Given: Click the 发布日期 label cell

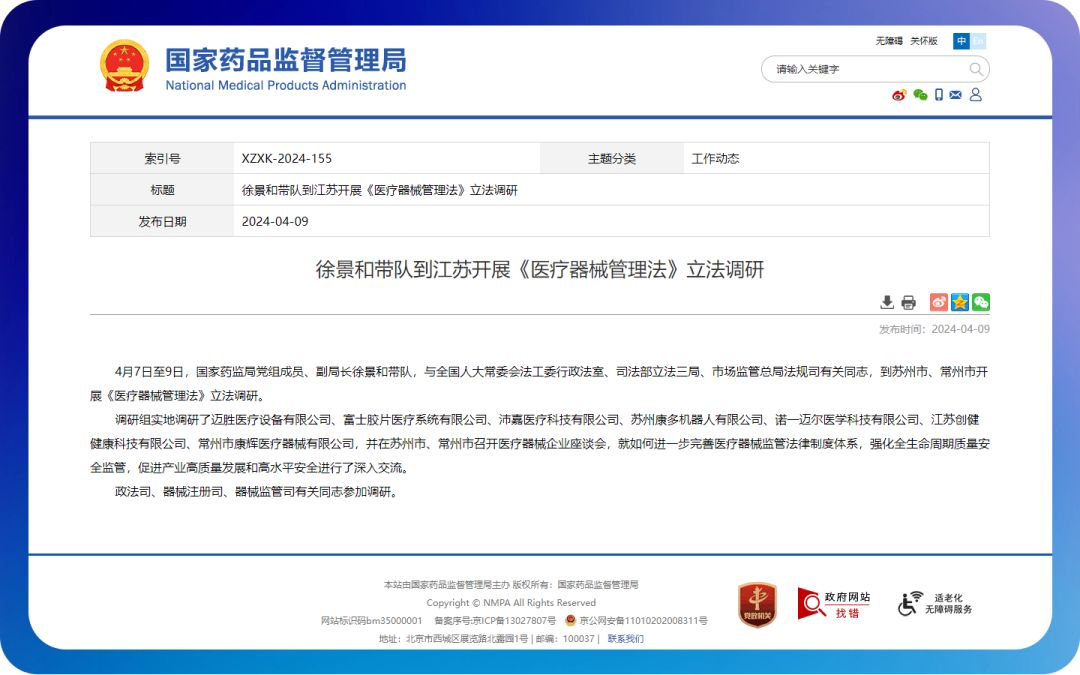Looking at the screenshot, I should 163,221.
